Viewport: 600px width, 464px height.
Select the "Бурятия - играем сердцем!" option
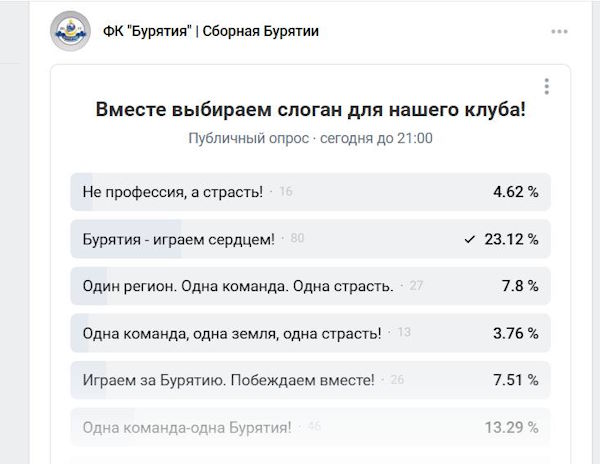coord(178,239)
